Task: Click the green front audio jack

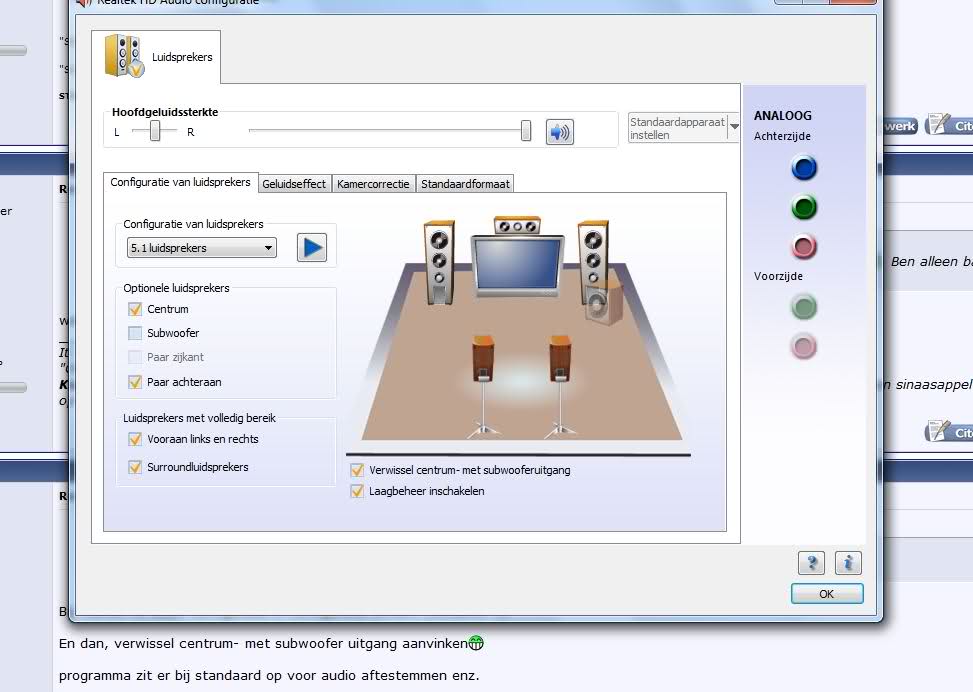Action: pyautogui.click(x=803, y=306)
